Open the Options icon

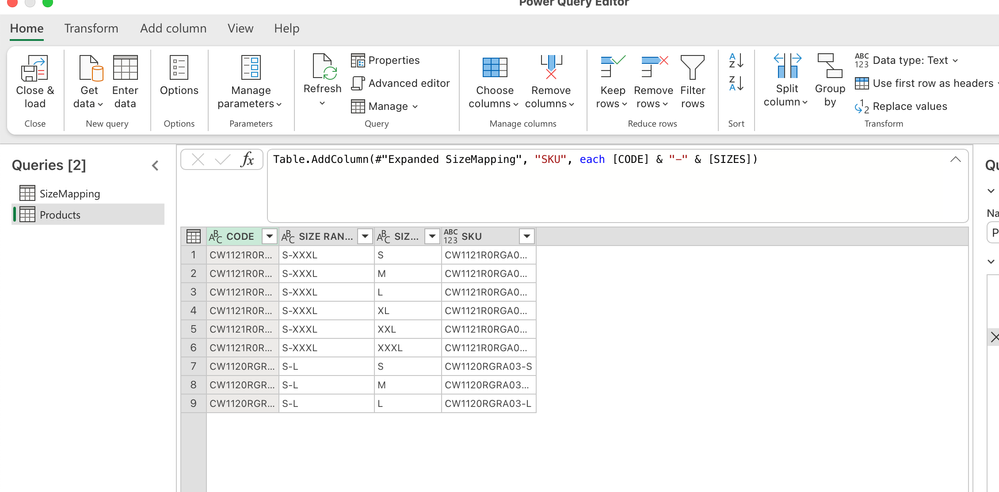point(179,68)
